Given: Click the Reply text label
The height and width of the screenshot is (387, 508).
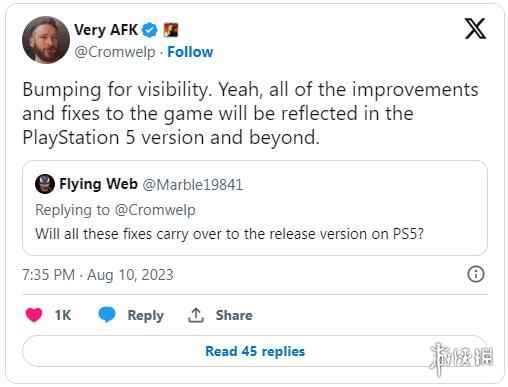Looking at the screenshot, I should [146, 315].
